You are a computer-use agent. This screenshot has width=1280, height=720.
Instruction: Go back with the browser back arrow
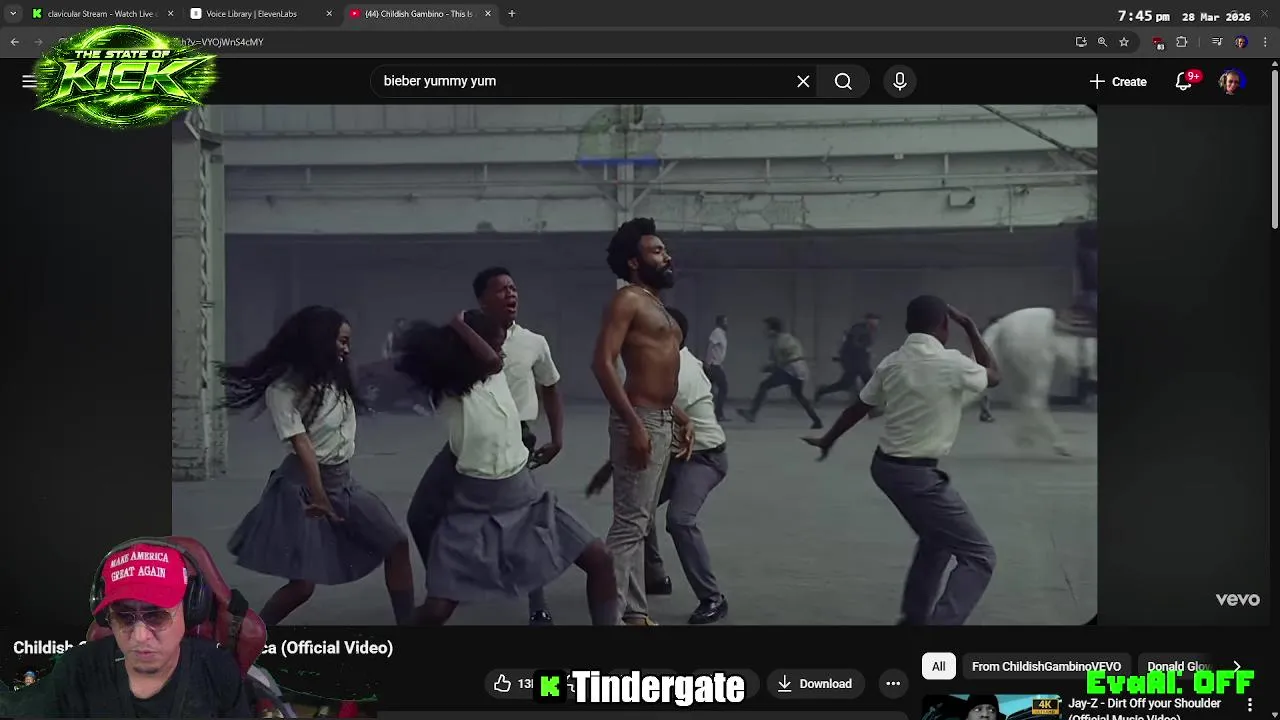tap(14, 42)
